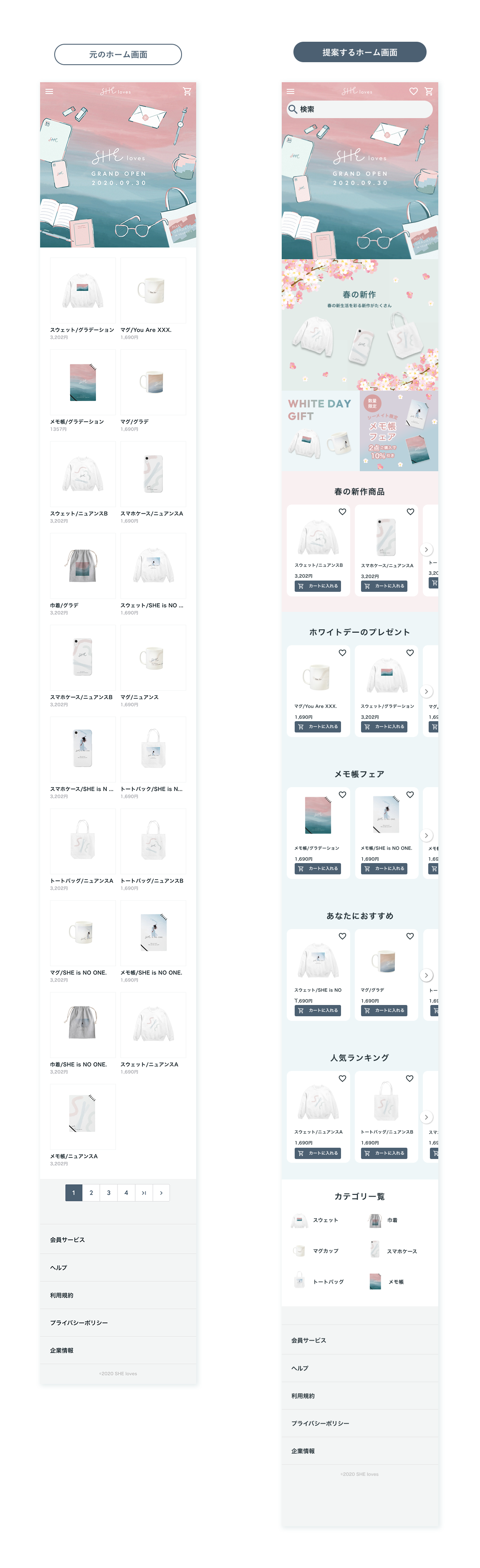
Task: Open hamburger menu in proposed home screen
Action: (291, 91)
